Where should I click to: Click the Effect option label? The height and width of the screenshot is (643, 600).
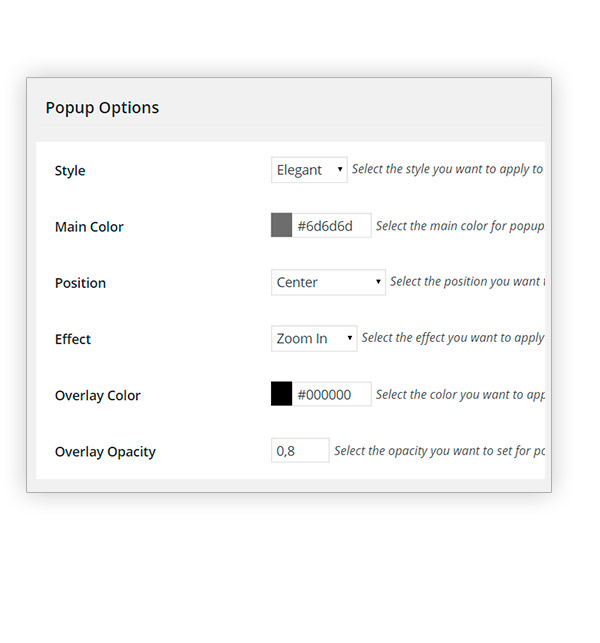tap(73, 339)
